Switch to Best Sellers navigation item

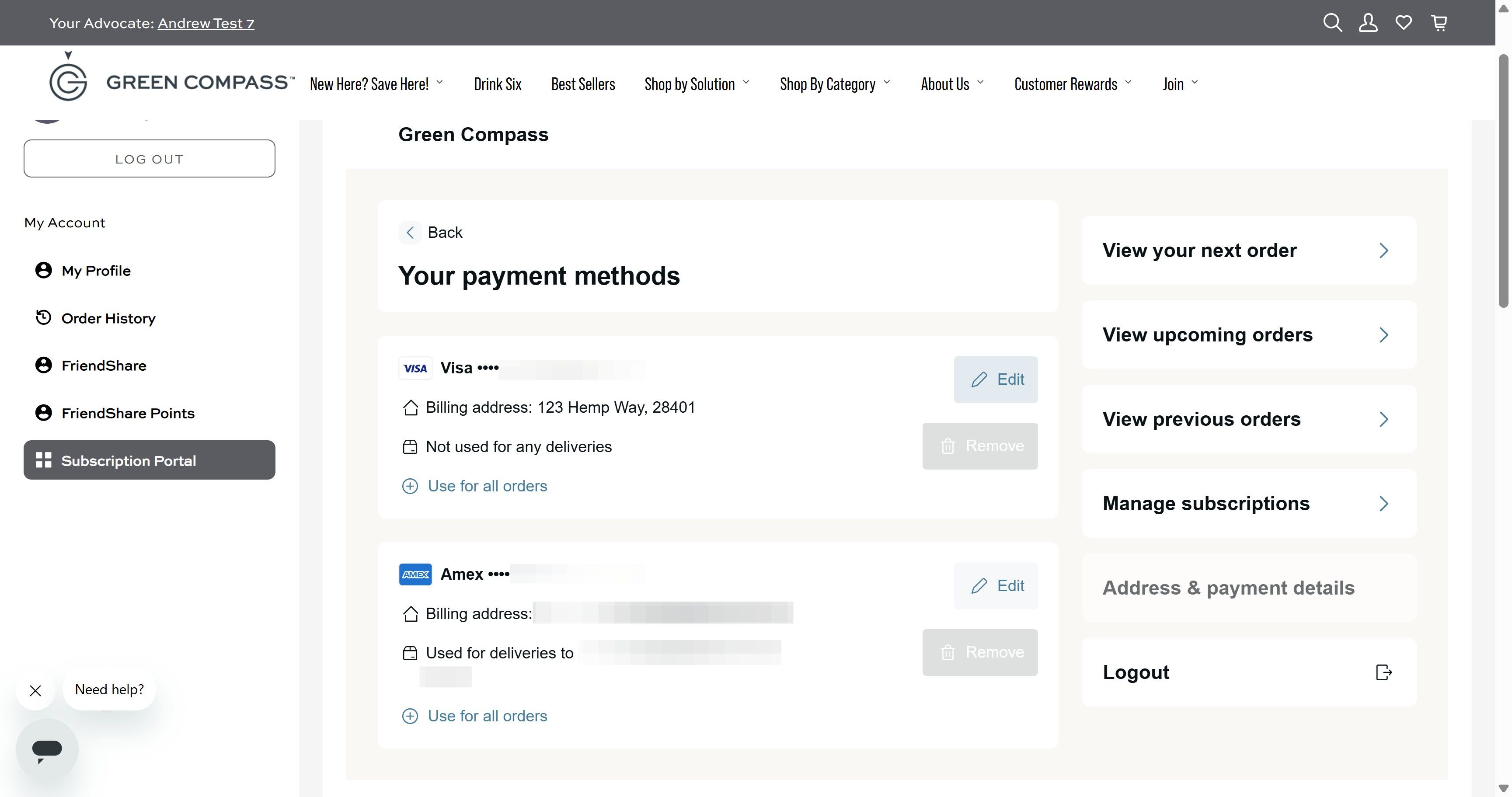click(583, 84)
